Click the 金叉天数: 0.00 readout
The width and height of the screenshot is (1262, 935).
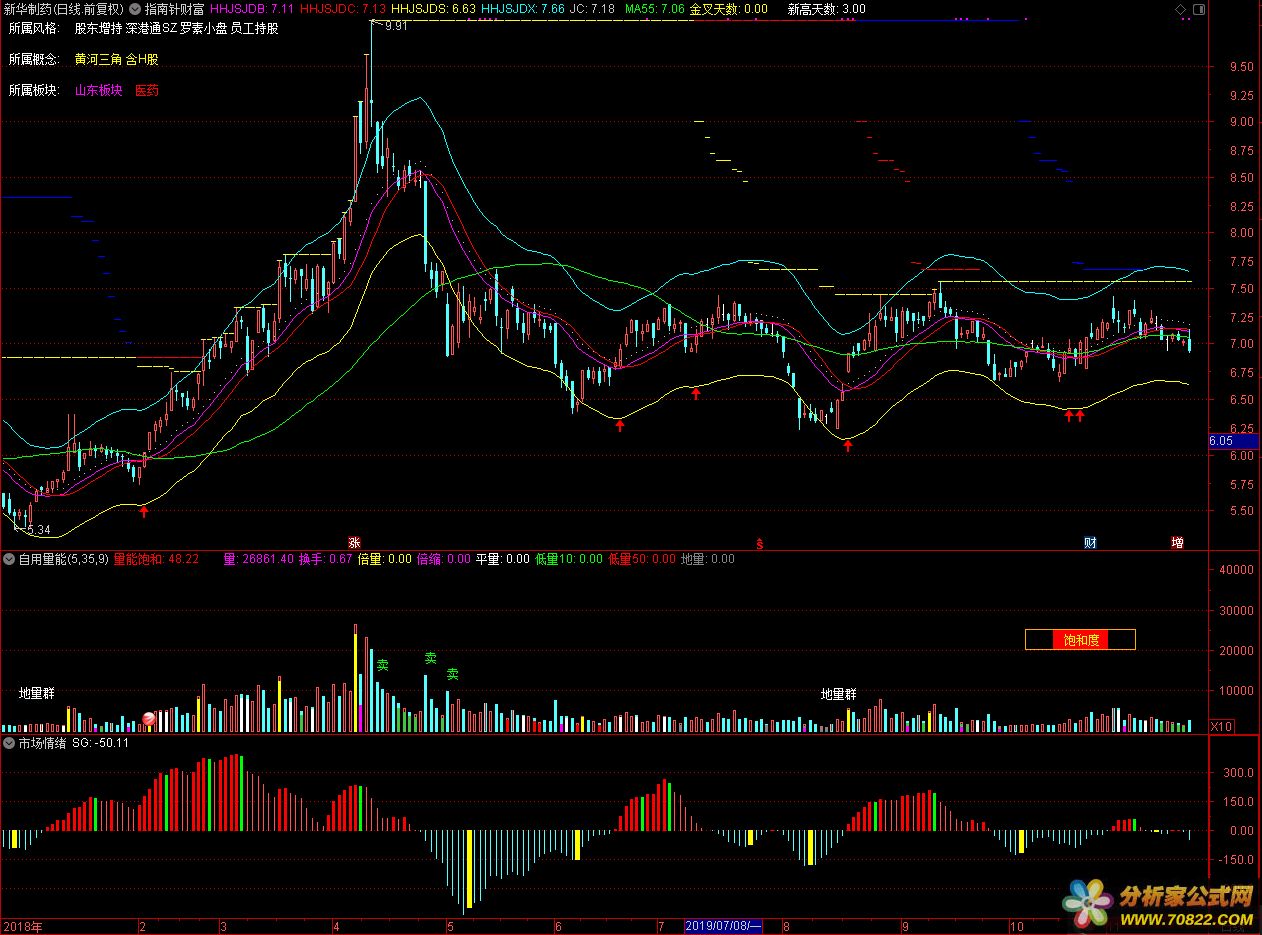point(729,9)
